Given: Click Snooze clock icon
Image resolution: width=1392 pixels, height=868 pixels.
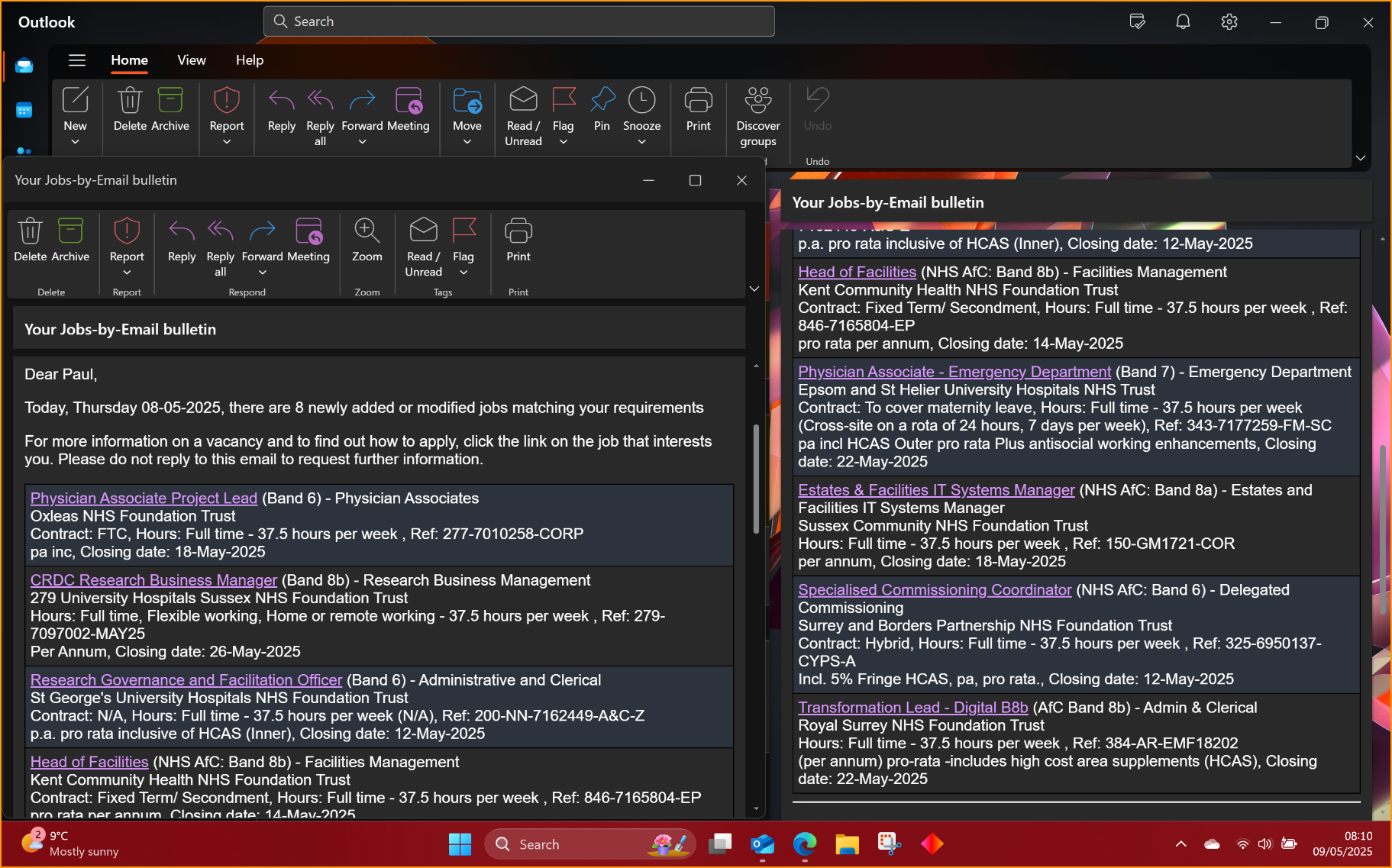Looking at the screenshot, I should click(x=641, y=101).
